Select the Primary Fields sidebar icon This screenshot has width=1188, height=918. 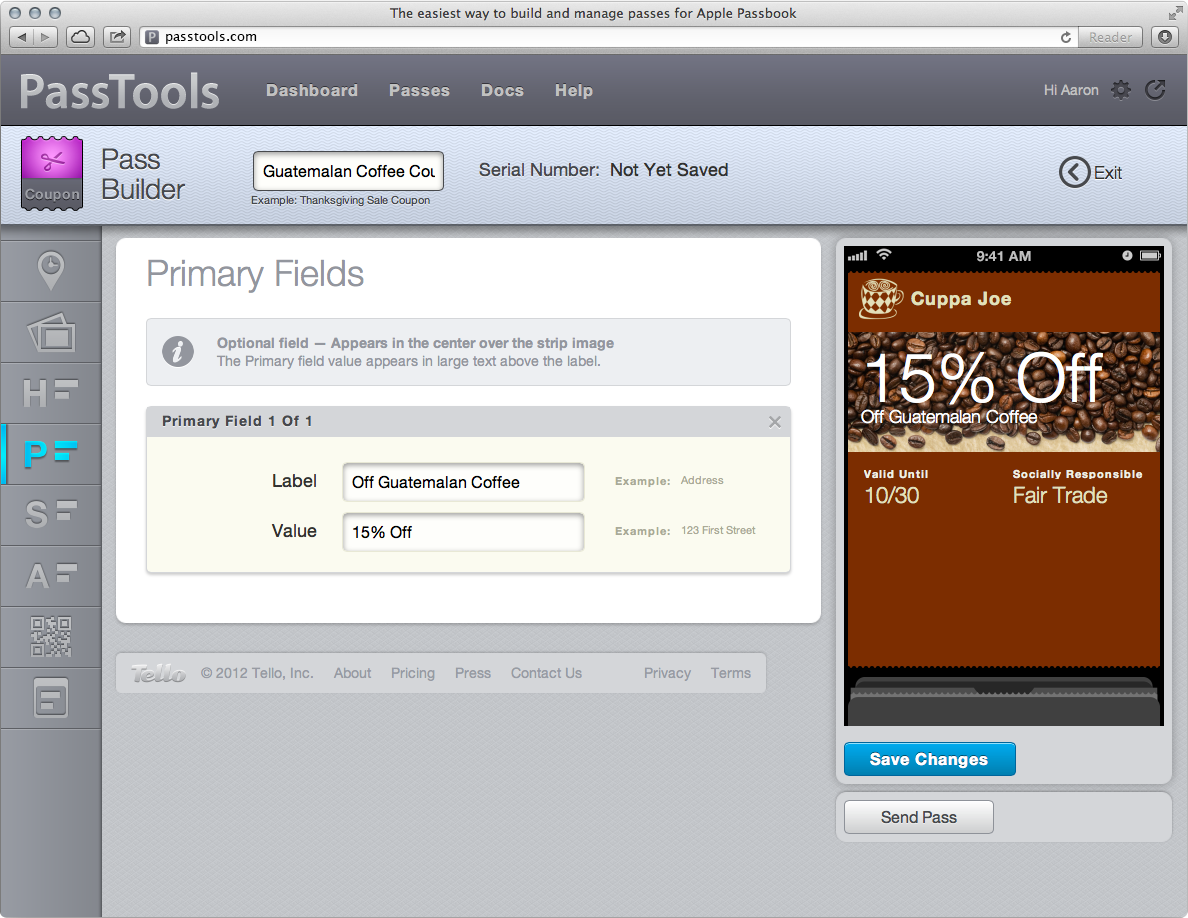(x=51, y=454)
